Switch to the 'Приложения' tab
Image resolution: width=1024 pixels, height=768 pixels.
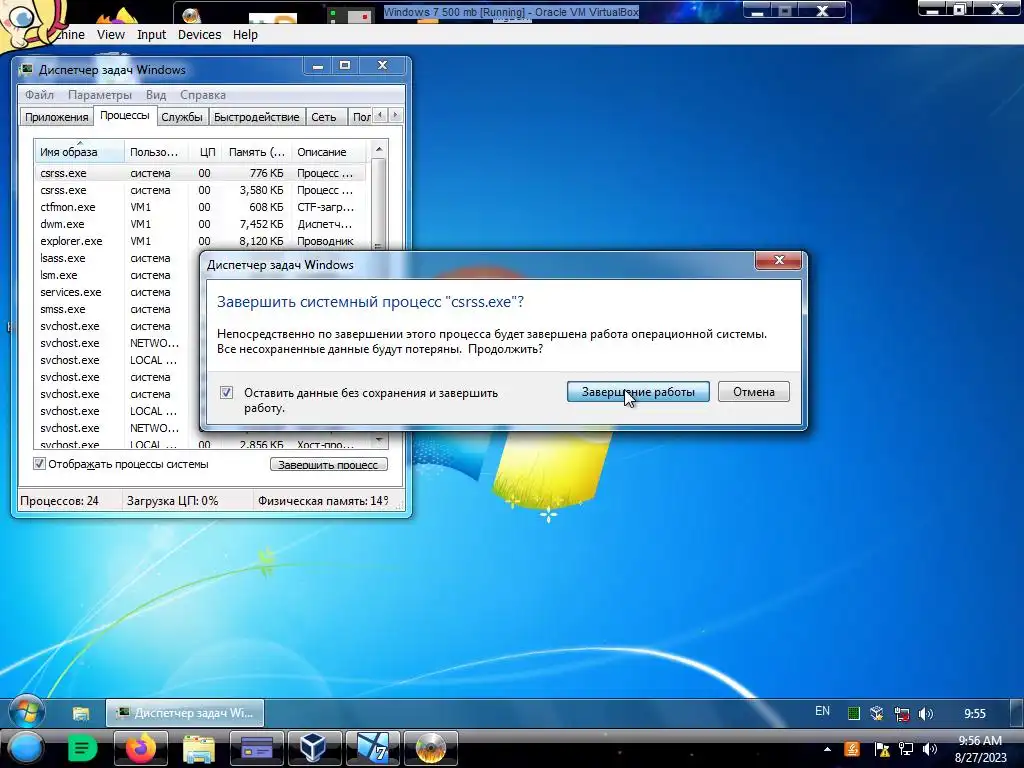[x=56, y=117]
